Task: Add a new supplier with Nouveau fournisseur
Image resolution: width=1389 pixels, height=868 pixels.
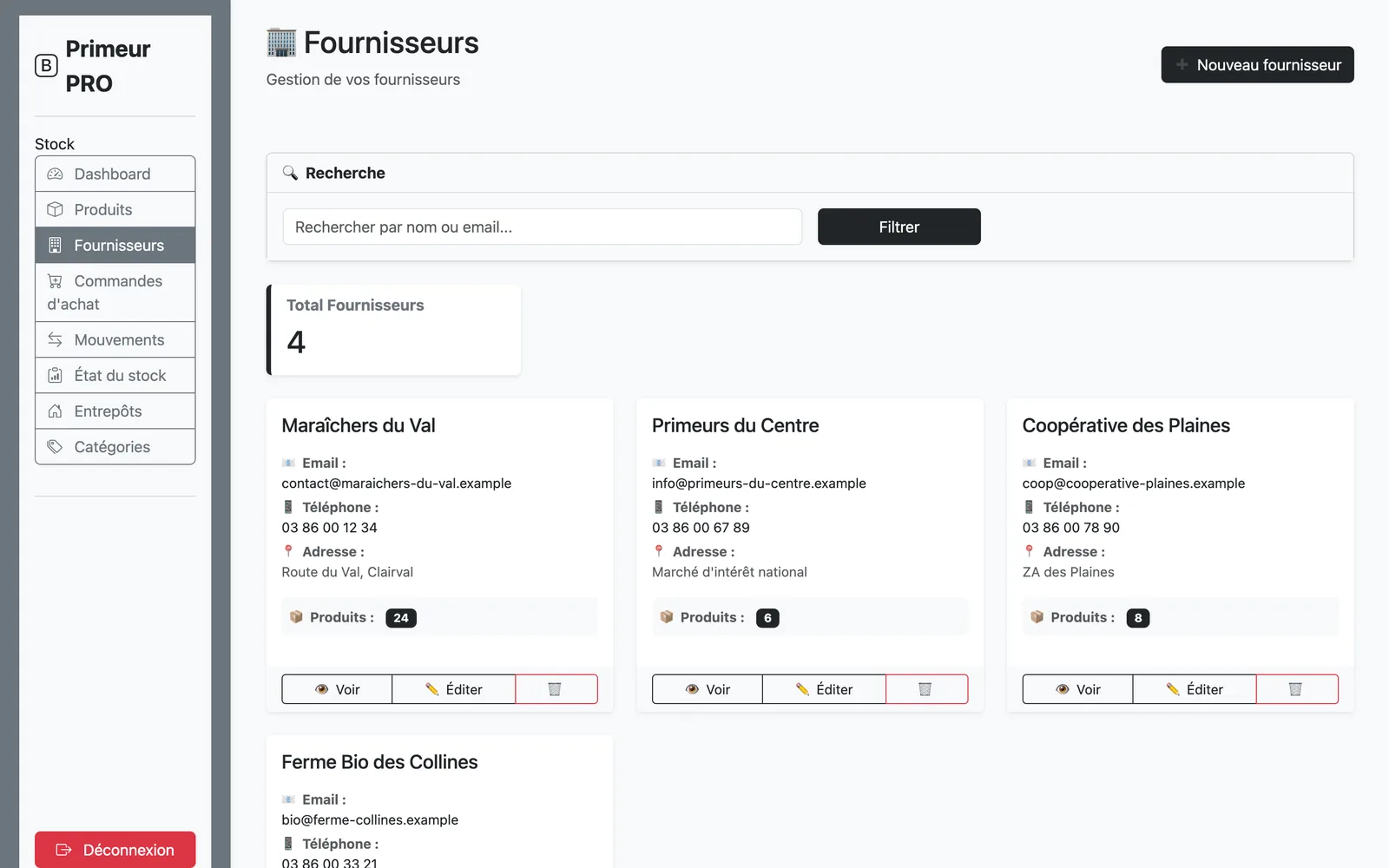Action: tap(1257, 65)
